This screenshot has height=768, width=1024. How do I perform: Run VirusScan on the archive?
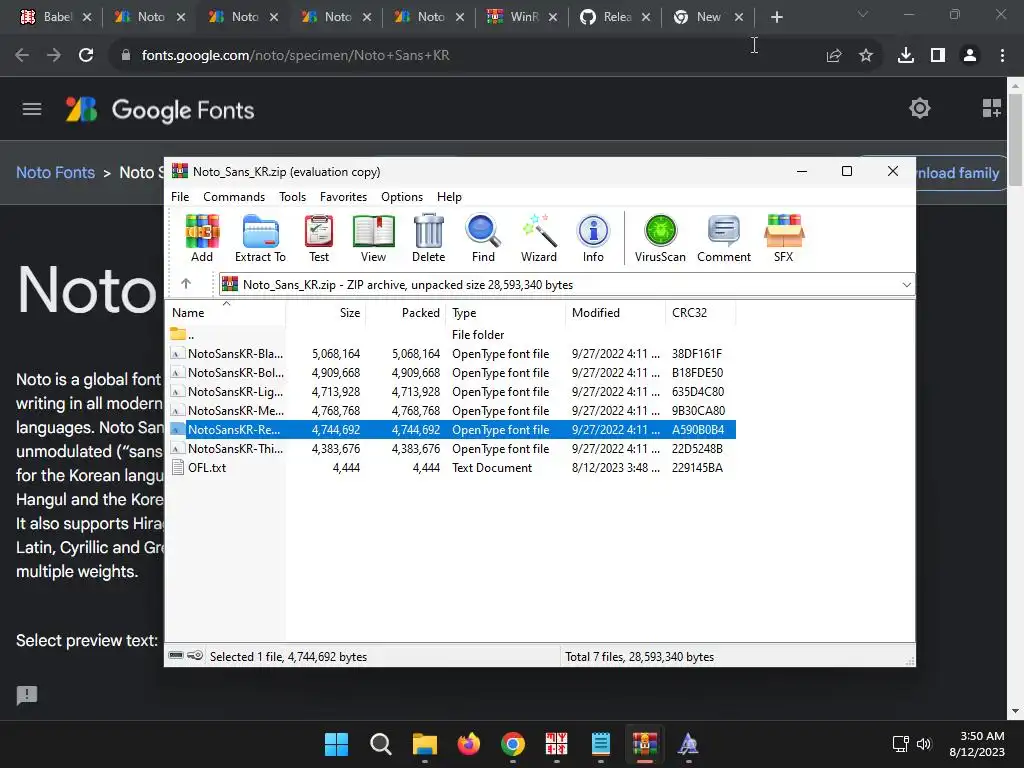point(660,238)
